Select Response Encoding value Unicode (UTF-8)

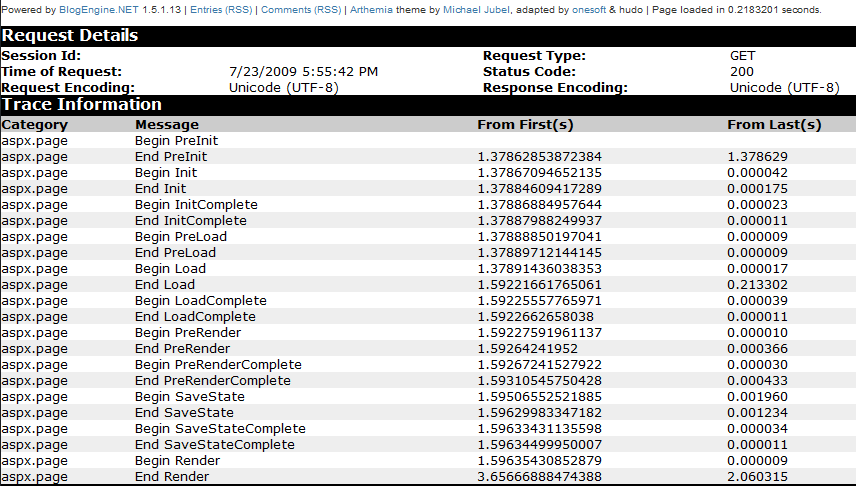click(784, 87)
